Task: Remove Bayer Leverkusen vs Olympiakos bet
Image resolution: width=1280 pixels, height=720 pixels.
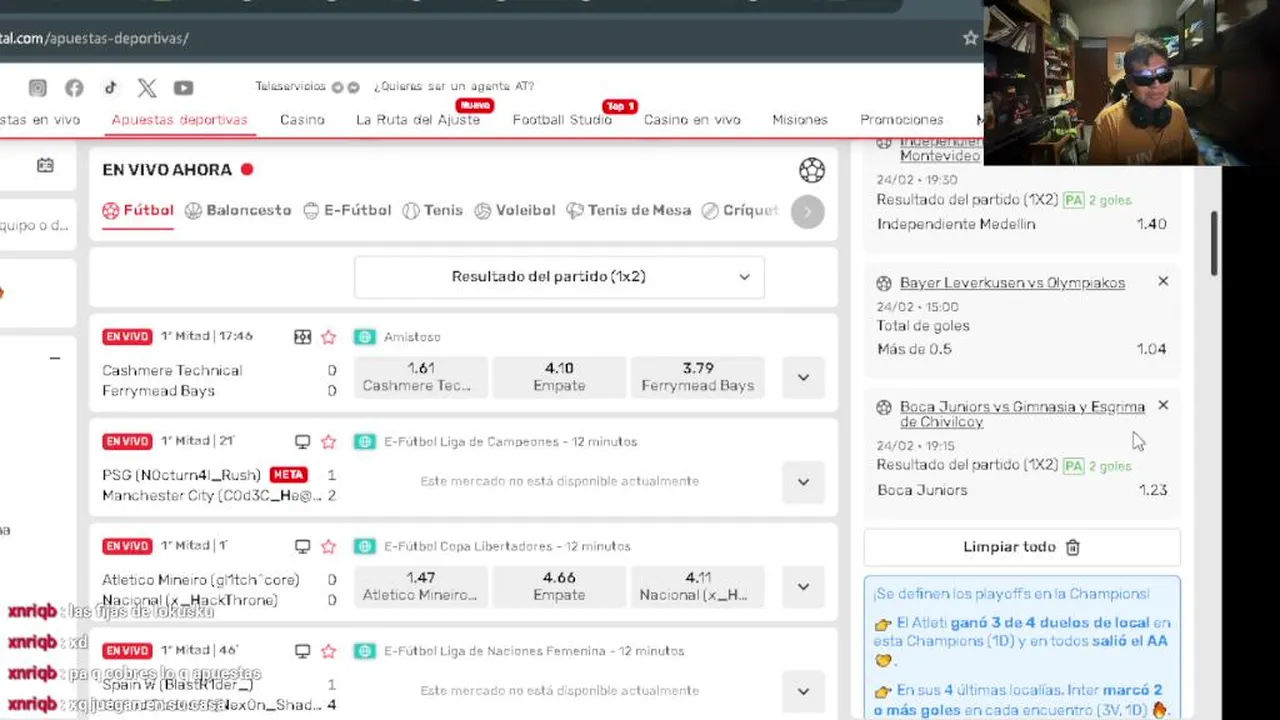Action: tap(1163, 282)
